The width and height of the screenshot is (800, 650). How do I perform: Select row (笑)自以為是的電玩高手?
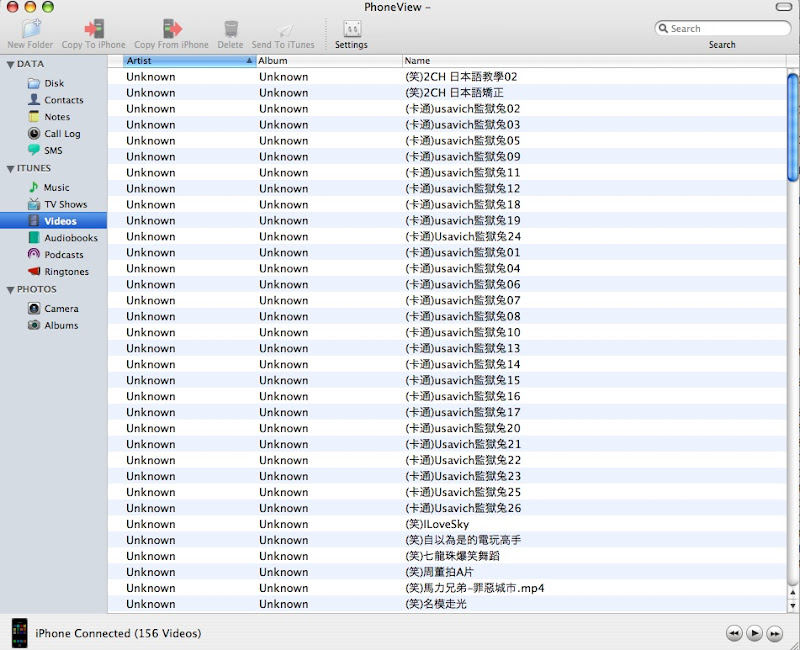[x=447, y=540]
